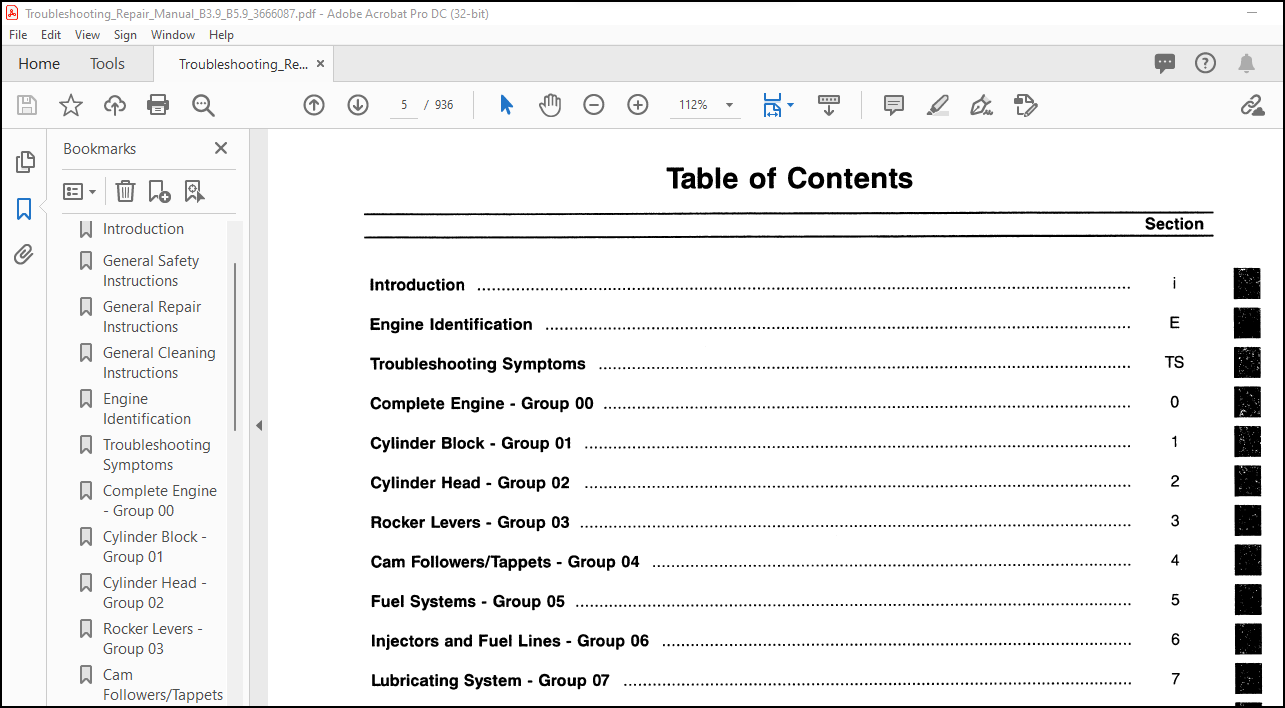This screenshot has height=708, width=1285.
Task: Open General Cleaning Instructions bookmark
Action: click(159, 363)
